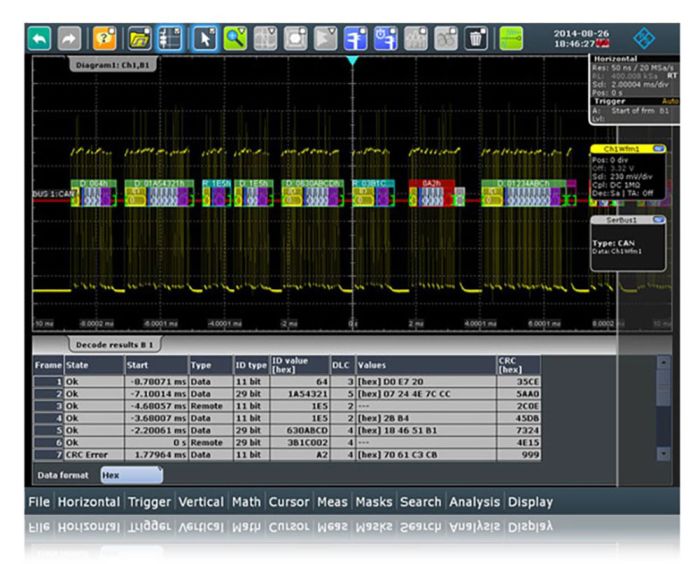This screenshot has height=564, width=700.
Task: Open the File menu
Action: click(x=39, y=502)
